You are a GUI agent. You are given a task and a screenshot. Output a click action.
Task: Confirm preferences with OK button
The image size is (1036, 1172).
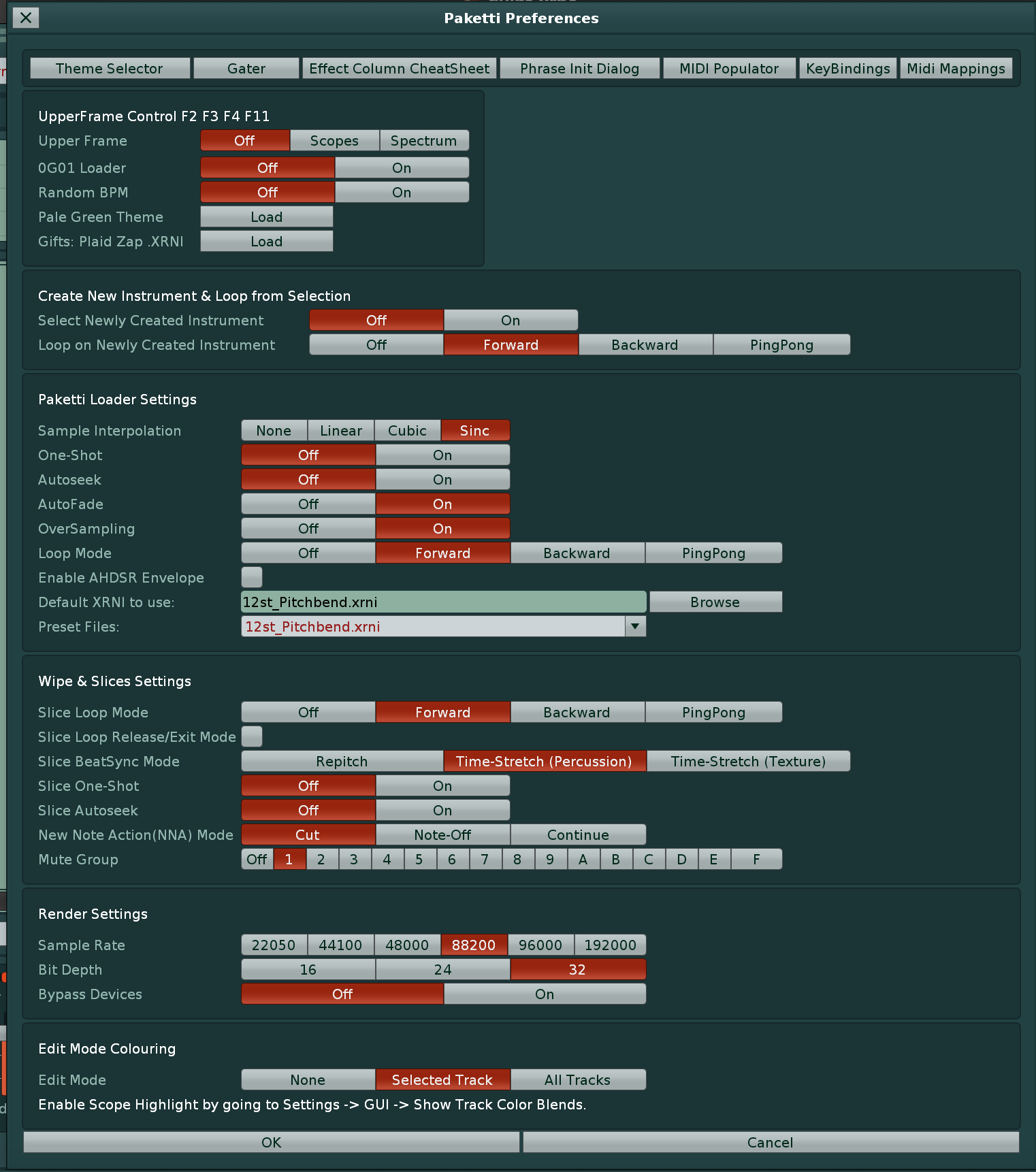(271, 1142)
